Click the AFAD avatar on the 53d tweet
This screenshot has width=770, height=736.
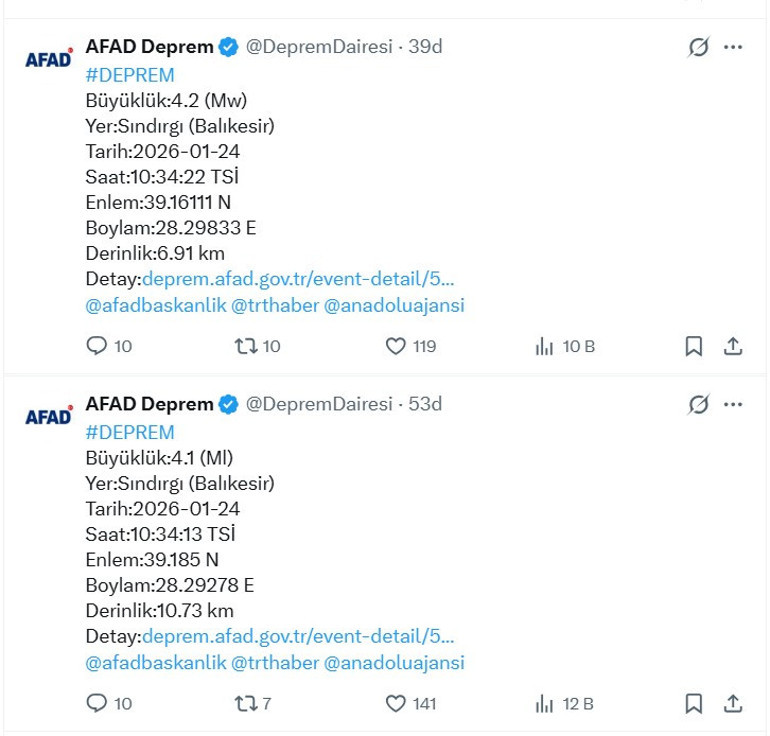(49, 416)
